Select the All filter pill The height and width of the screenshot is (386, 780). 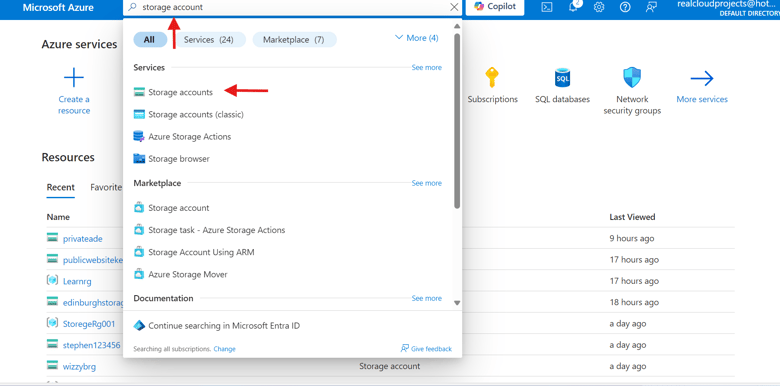click(150, 40)
